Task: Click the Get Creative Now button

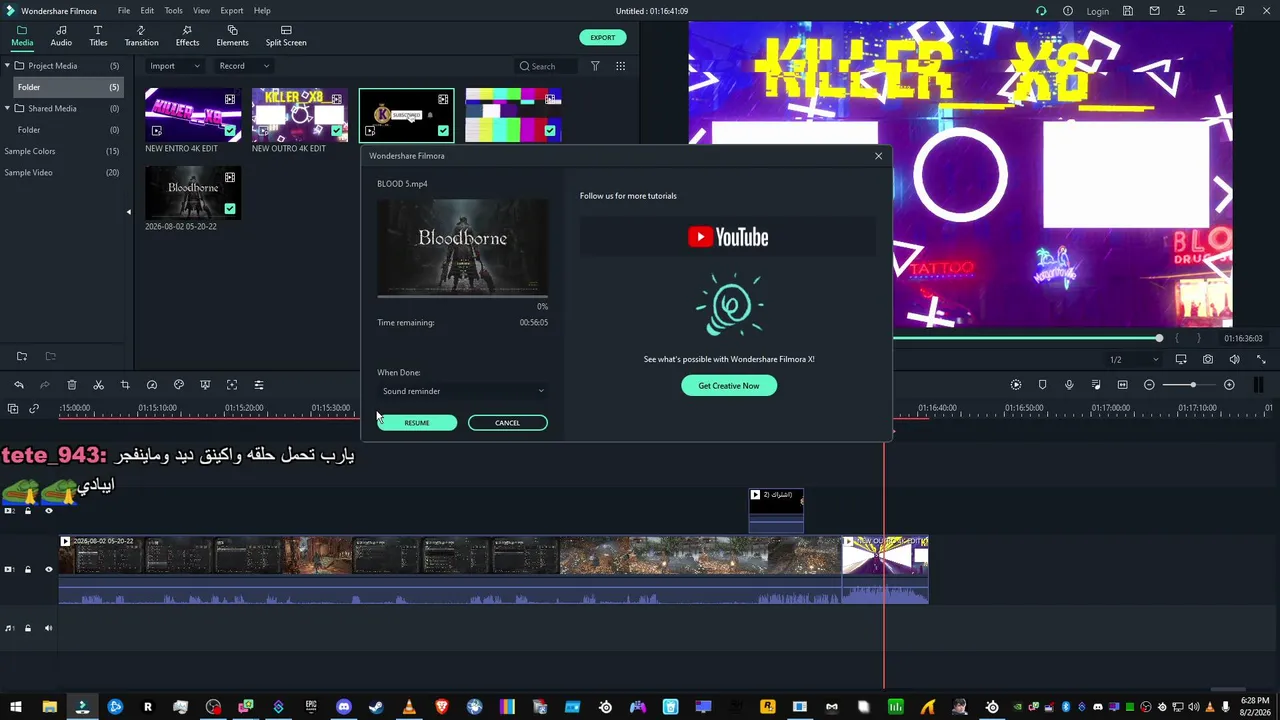Action: [x=729, y=385]
